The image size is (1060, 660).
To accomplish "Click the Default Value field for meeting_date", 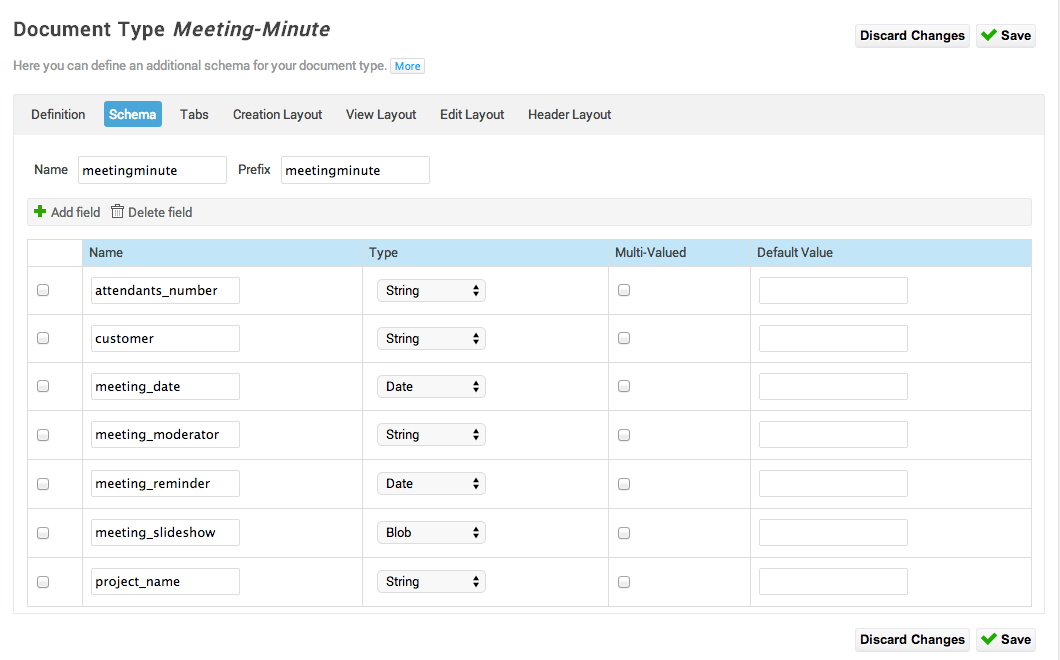I will coord(833,386).
